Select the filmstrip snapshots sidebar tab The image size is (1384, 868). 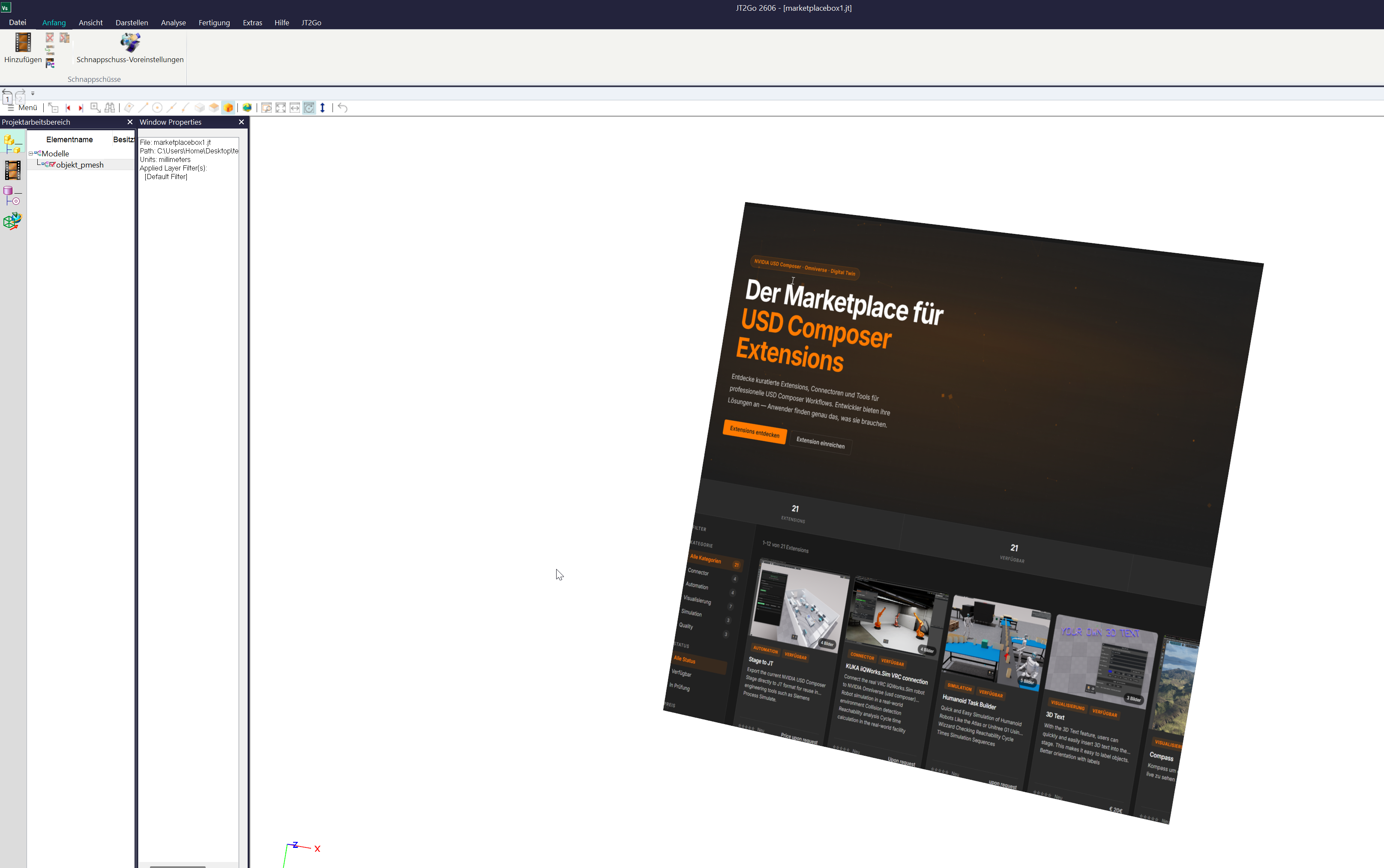[x=12, y=171]
